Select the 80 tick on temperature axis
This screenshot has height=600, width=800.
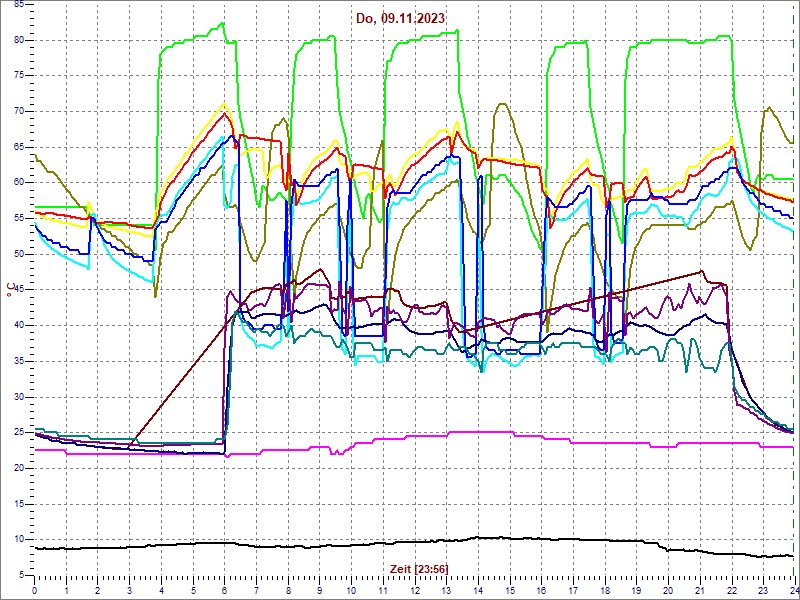tap(18, 40)
